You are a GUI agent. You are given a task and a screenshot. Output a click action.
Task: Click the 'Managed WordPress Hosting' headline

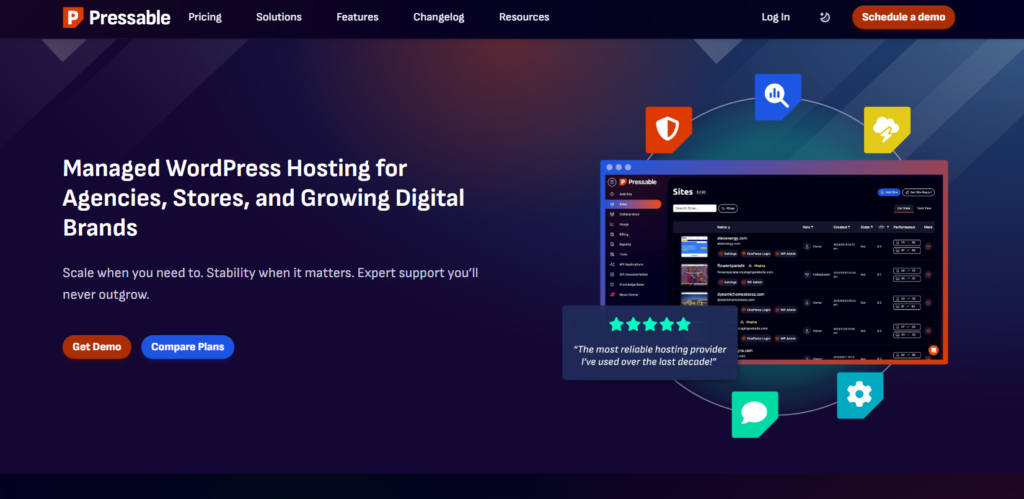coord(264,198)
